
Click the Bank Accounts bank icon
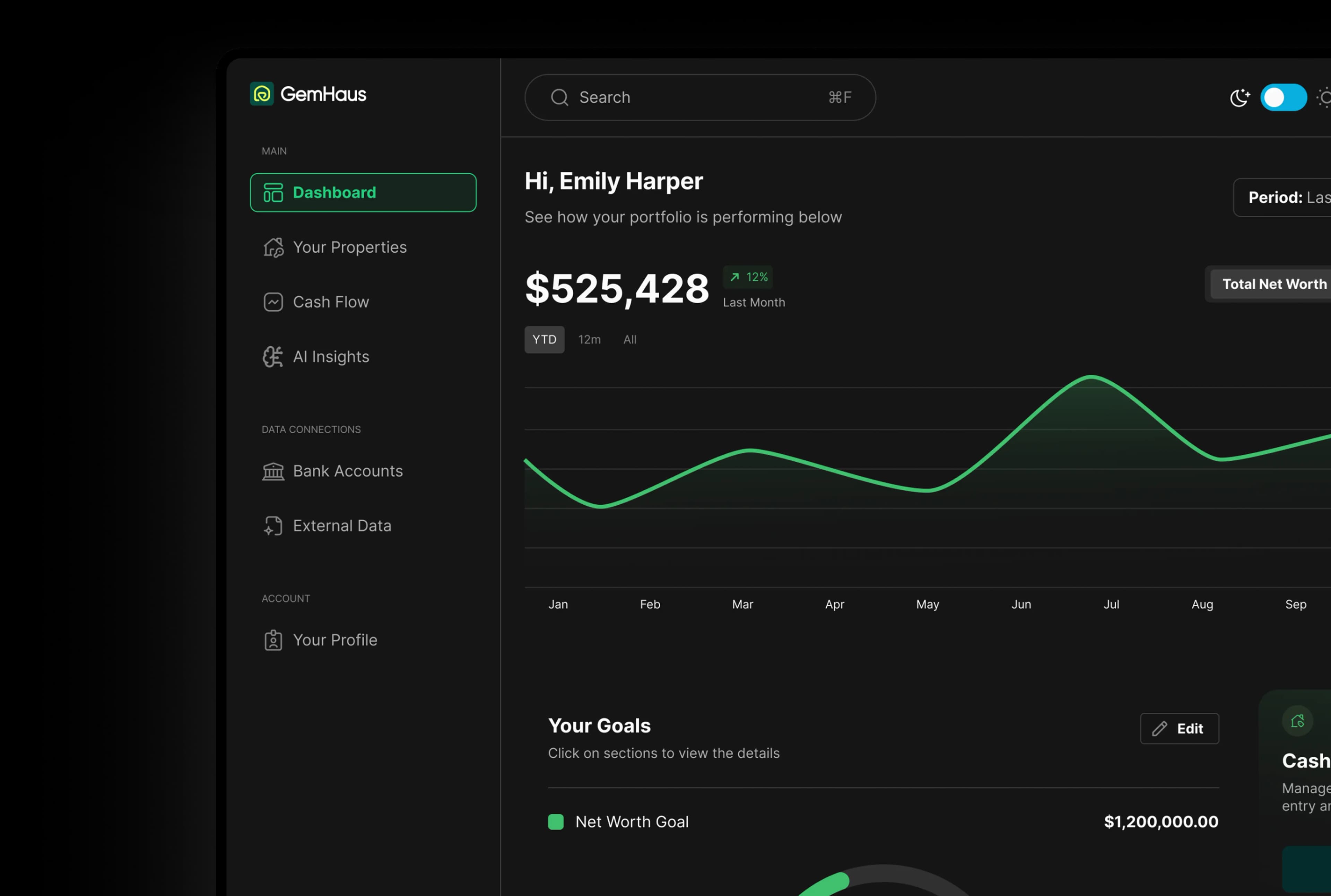click(273, 471)
